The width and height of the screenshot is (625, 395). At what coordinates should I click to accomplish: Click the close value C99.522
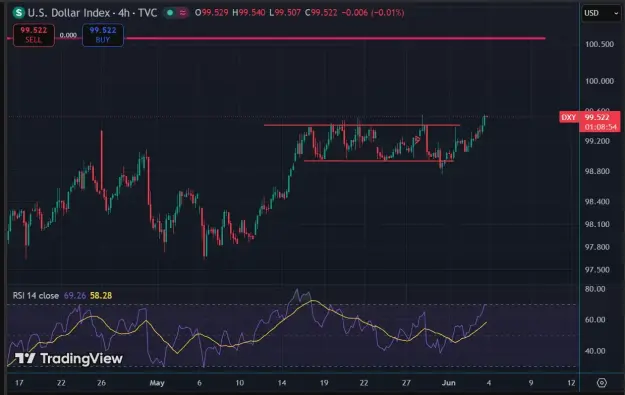coord(321,13)
